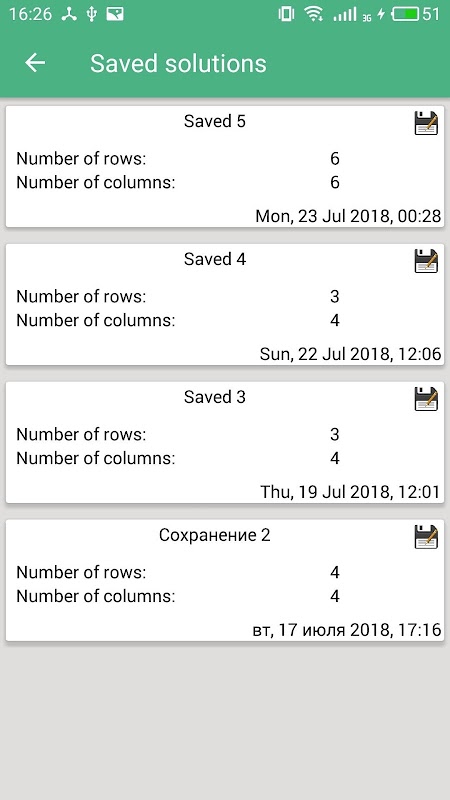The height and width of the screenshot is (800, 450).
Task: Open the Saved 4 solution title
Action: coord(215,259)
